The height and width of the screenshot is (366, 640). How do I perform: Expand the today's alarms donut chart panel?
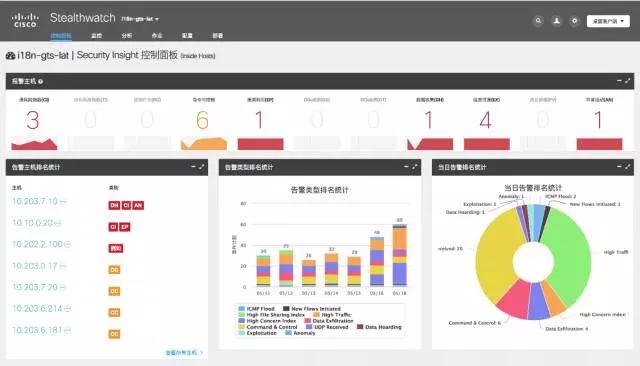coord(627,166)
